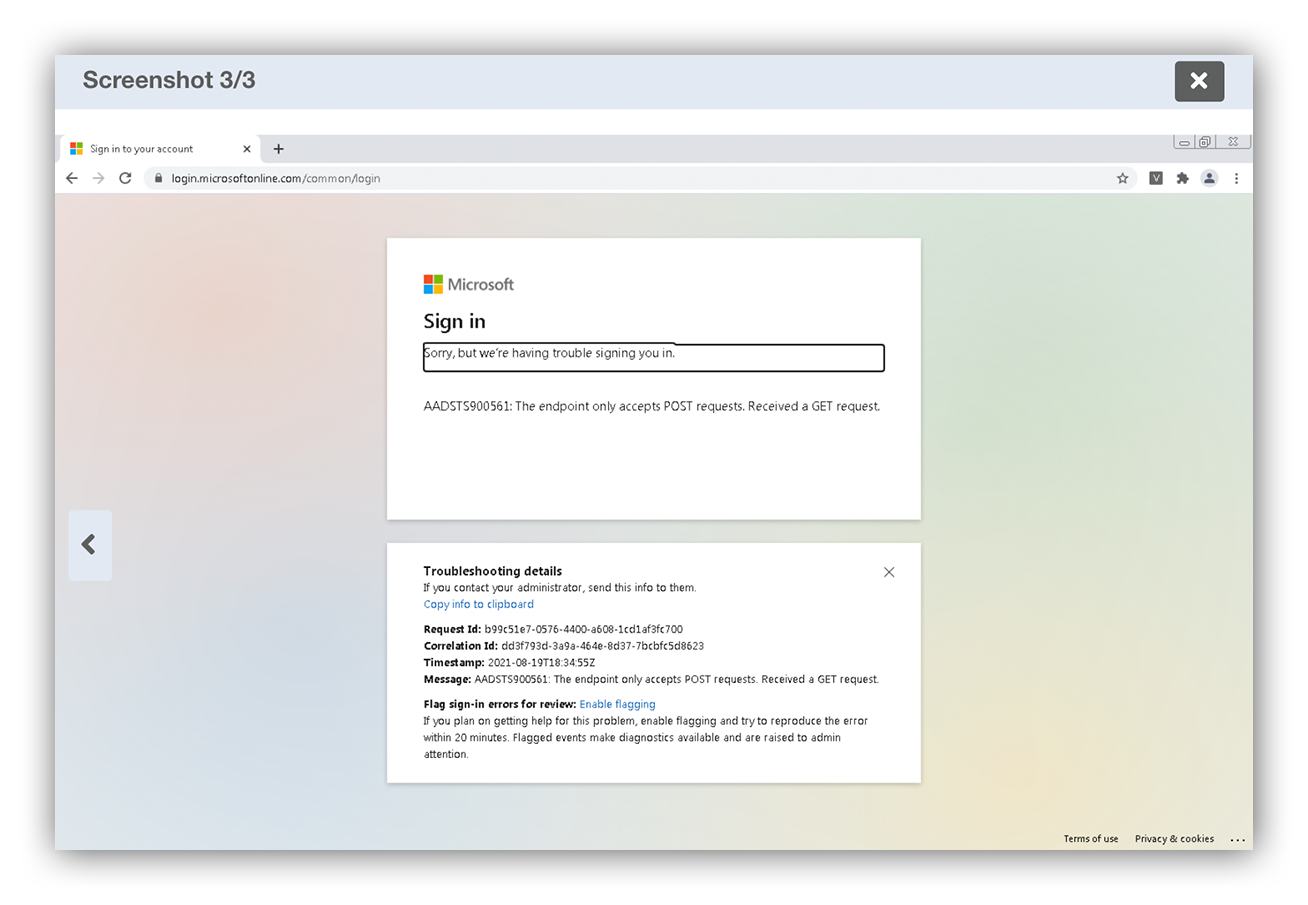Go to the previous screenshot

point(89,545)
